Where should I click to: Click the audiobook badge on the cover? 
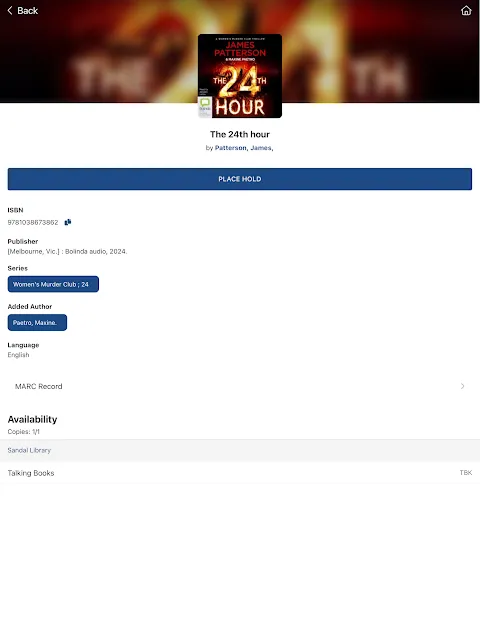(x=205, y=107)
